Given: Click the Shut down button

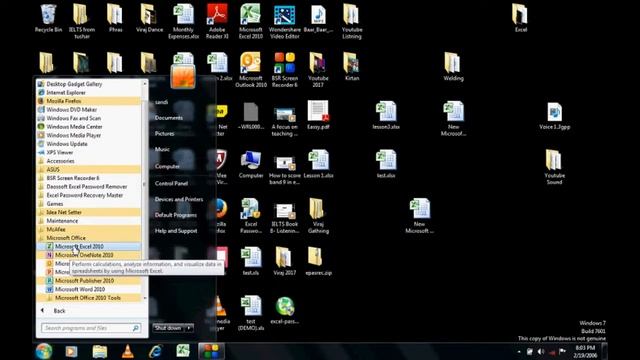Looking at the screenshot, I should (169, 328).
